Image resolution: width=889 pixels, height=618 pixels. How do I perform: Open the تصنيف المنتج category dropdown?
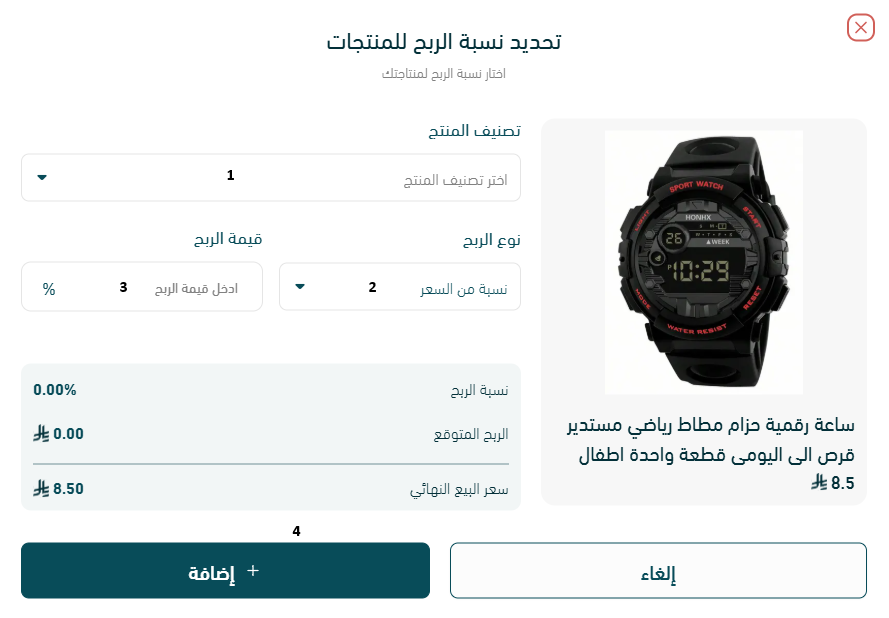[x=270, y=177]
